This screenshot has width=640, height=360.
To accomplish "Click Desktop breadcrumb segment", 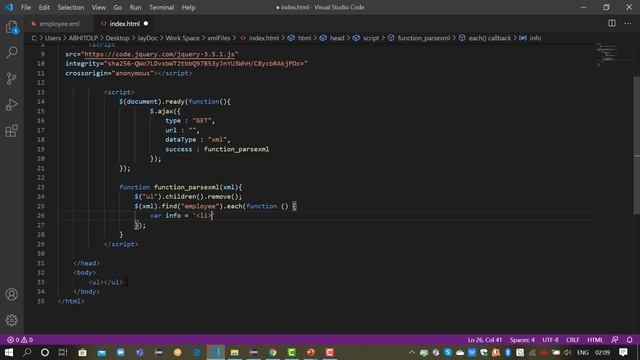I will coord(117,38).
